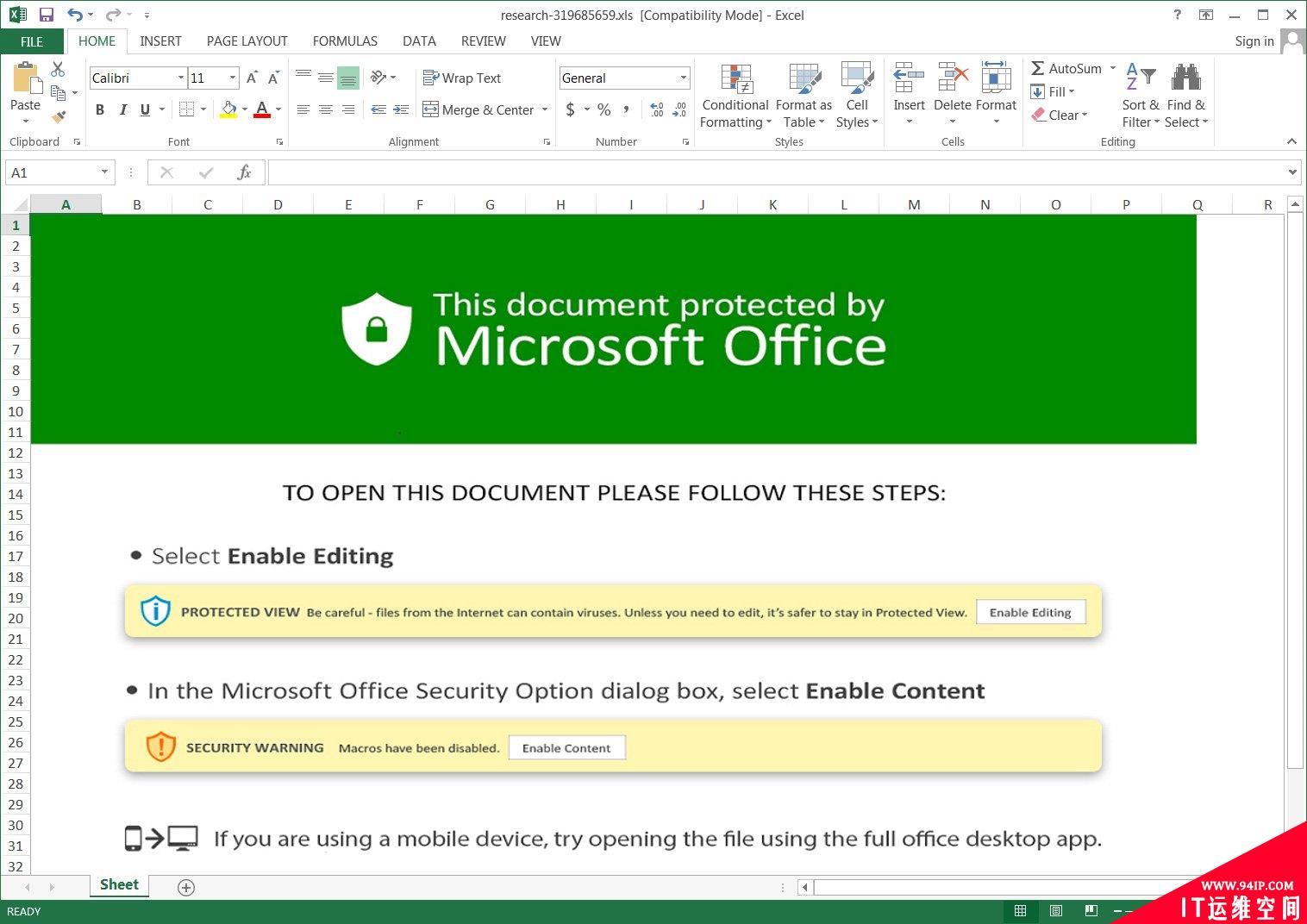Select column C header
The width and height of the screenshot is (1307, 924).
coord(208,204)
